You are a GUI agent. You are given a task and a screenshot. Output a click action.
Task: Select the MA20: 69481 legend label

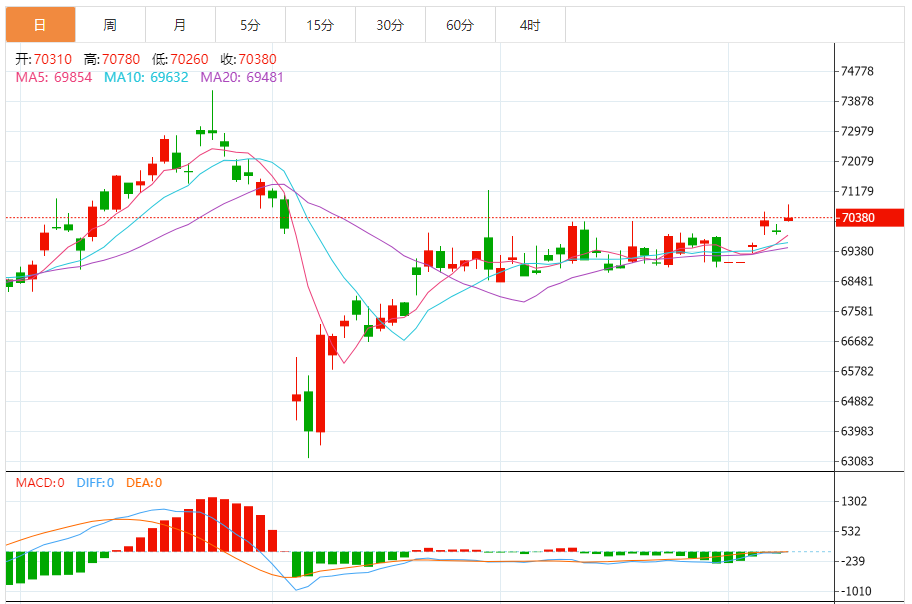[x=242, y=77]
